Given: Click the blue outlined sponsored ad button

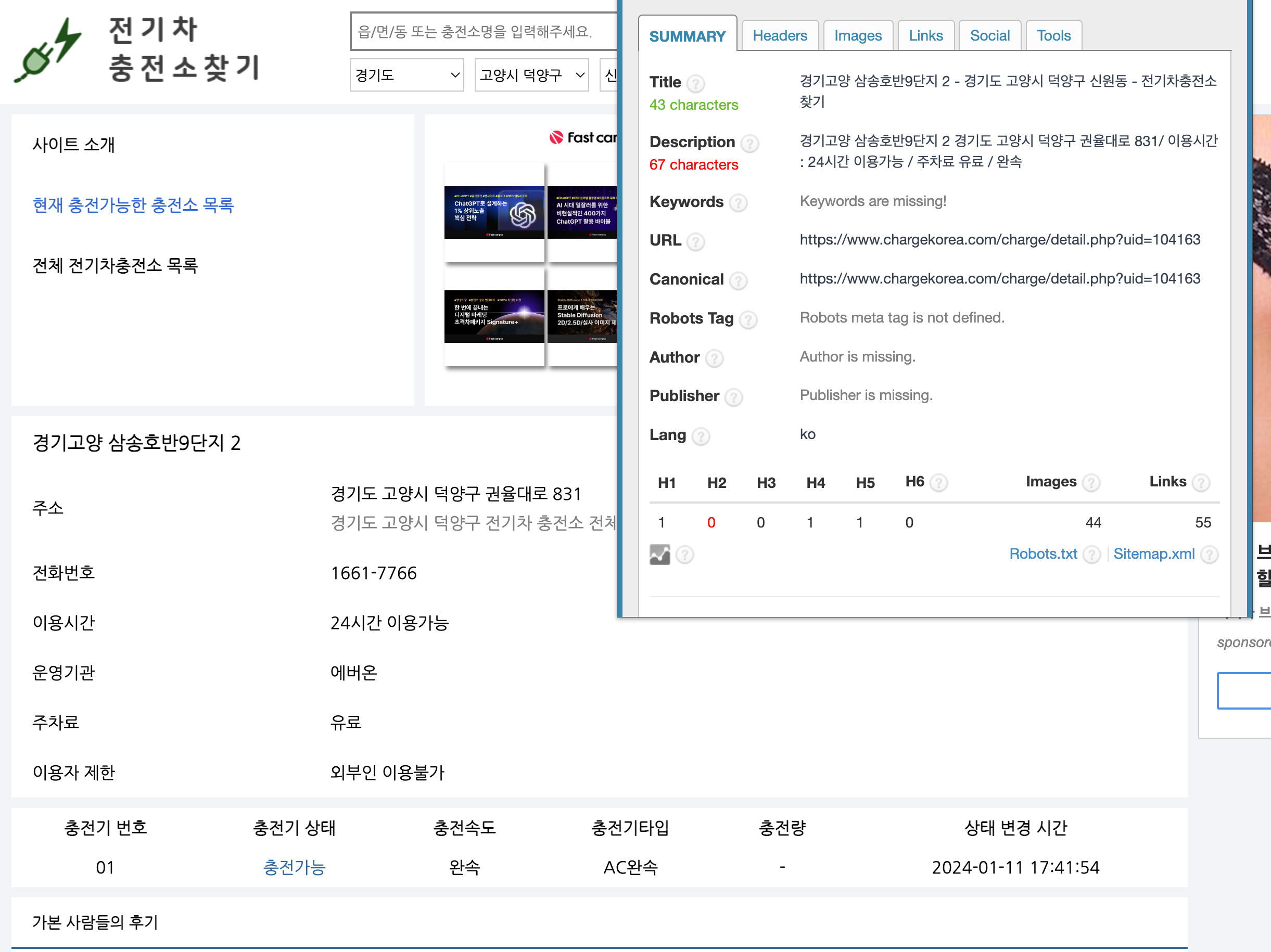Looking at the screenshot, I should pos(1243,691).
